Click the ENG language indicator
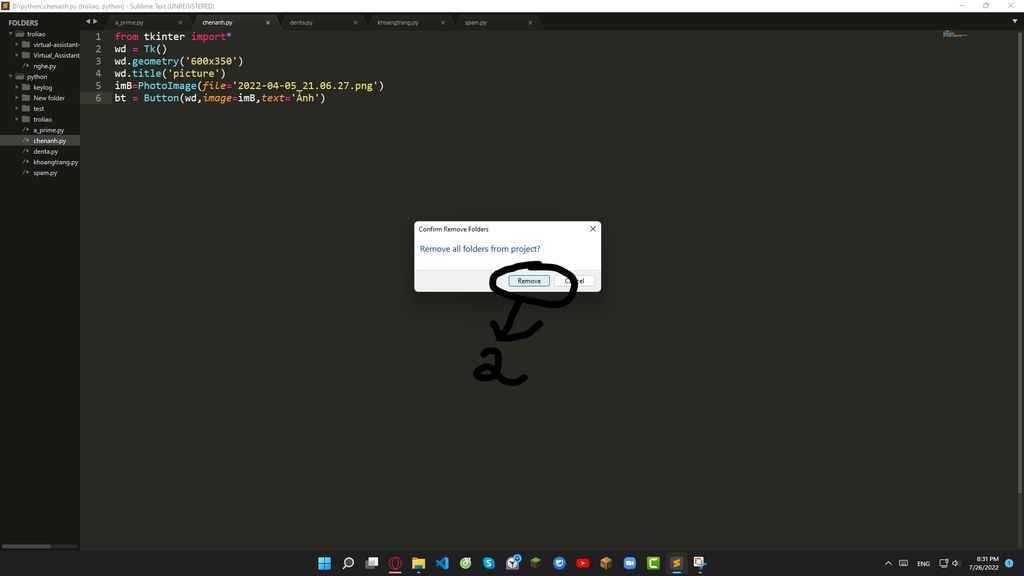Viewport: 1024px width, 576px height. coord(923,563)
